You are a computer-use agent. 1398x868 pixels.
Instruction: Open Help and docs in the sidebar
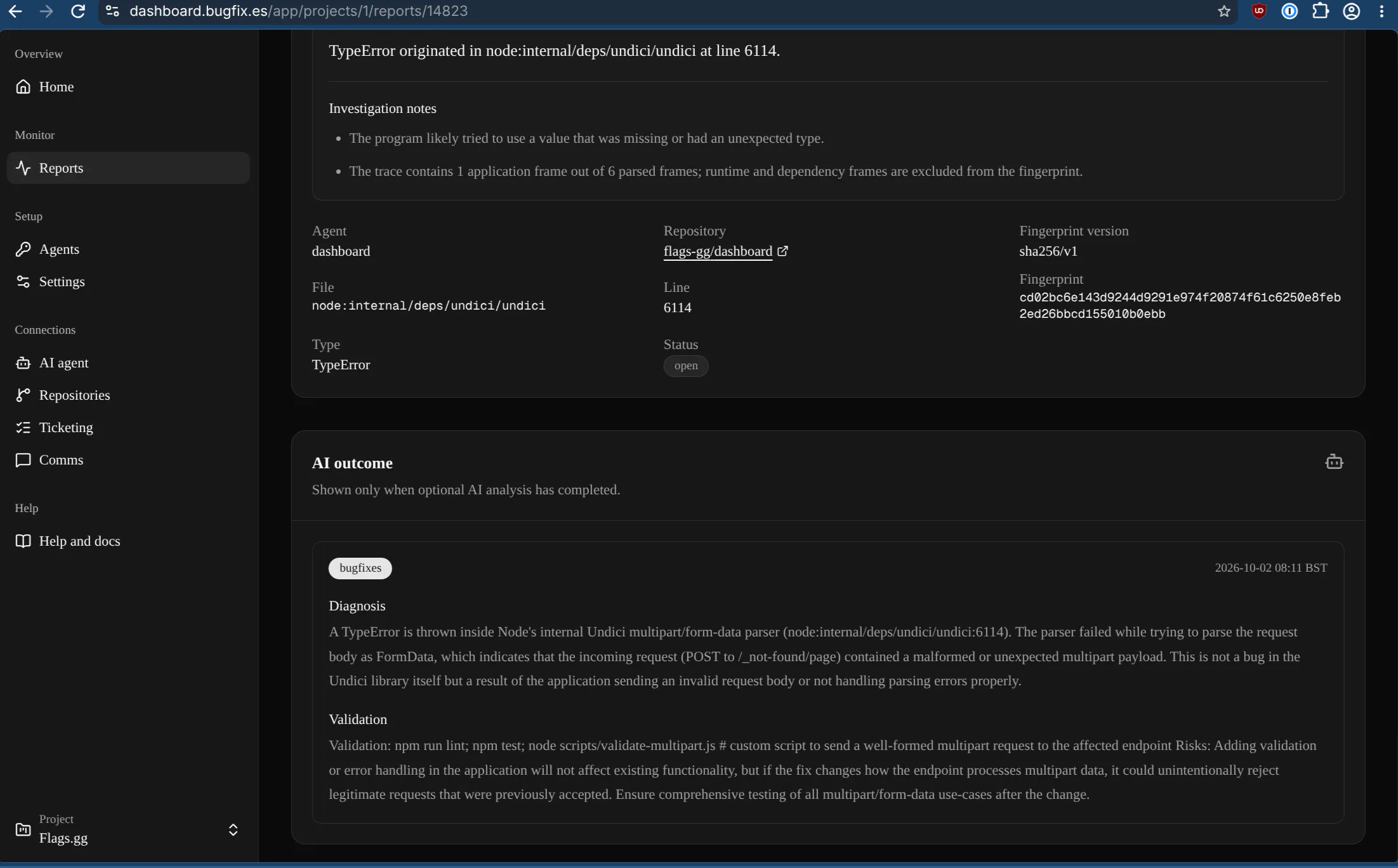pyautogui.click(x=128, y=541)
